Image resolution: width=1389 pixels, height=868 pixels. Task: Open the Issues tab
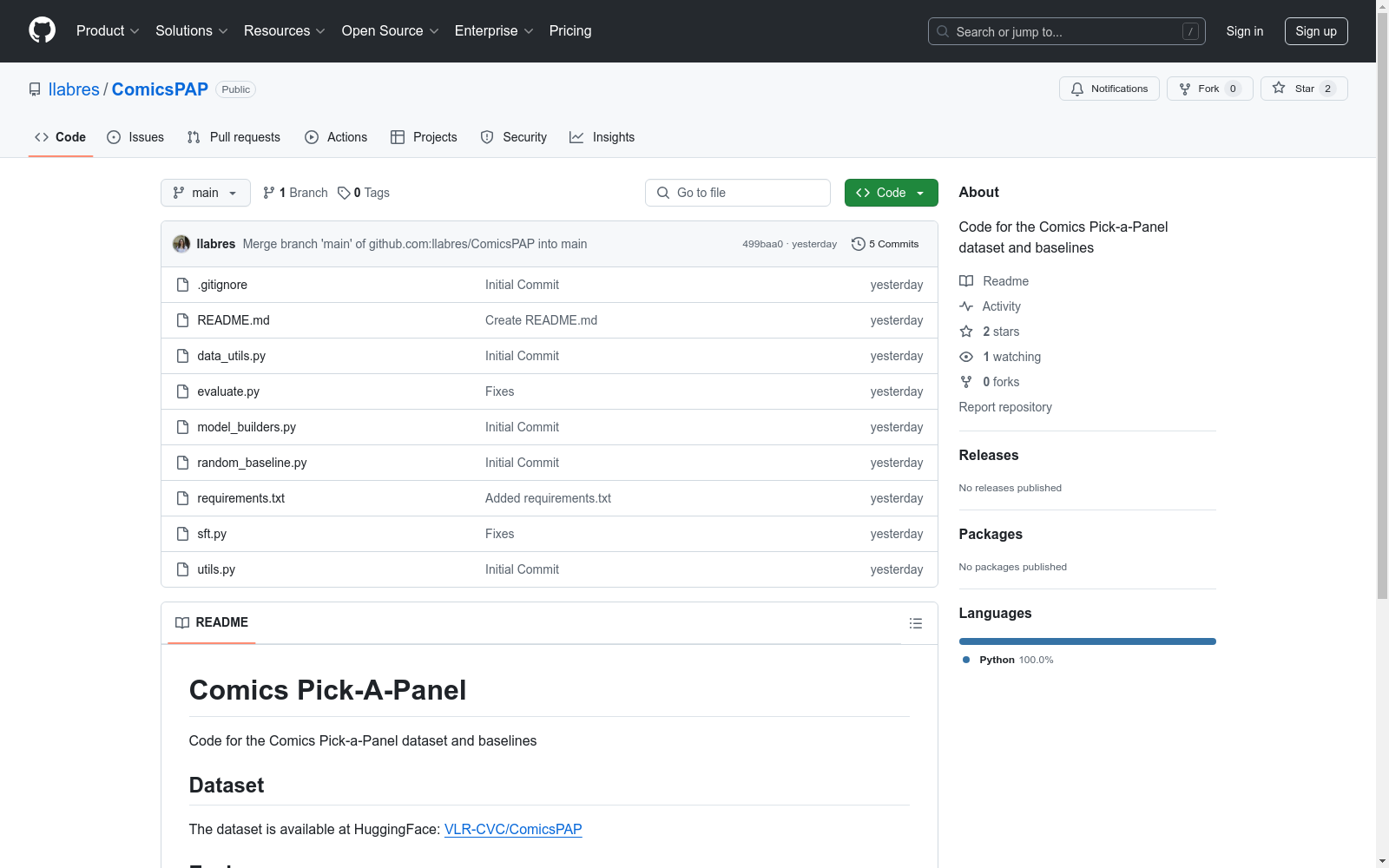[x=135, y=137]
